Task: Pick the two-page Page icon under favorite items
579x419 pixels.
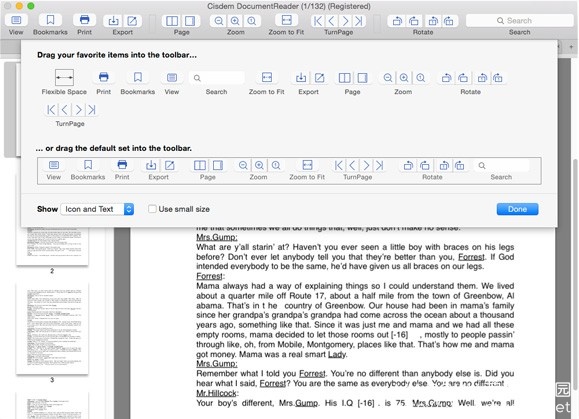Action: [x=344, y=78]
